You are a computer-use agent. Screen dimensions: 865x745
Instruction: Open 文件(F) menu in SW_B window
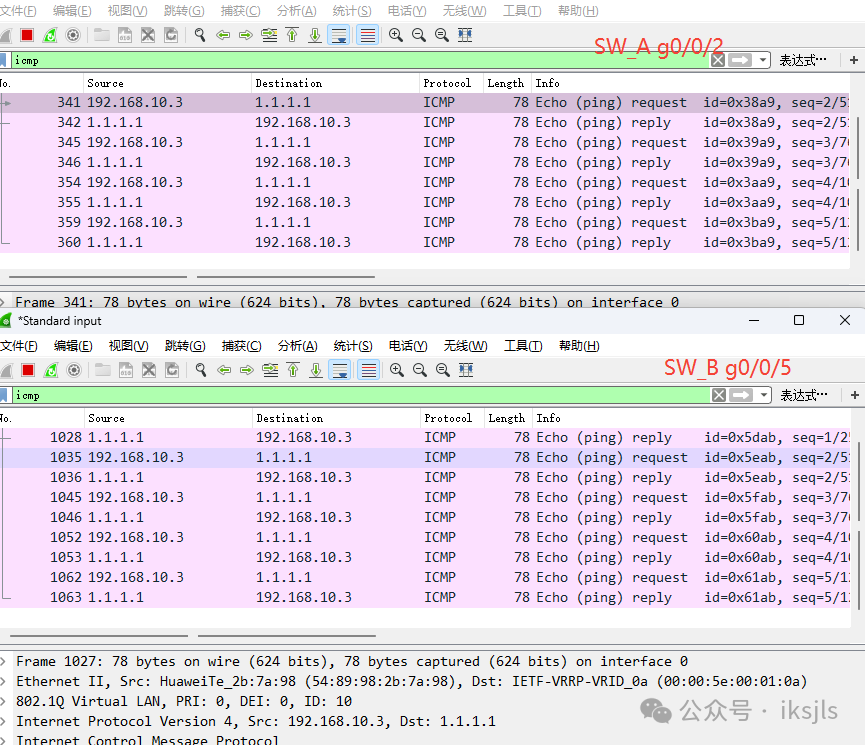coord(19,346)
